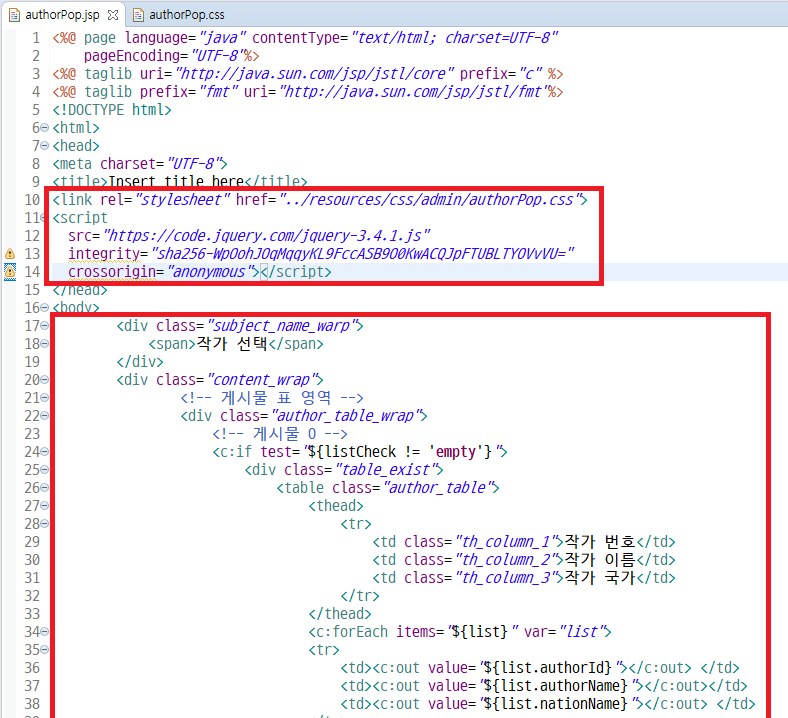
Task: Click the ${list.authorId} expression
Action: pos(550,668)
